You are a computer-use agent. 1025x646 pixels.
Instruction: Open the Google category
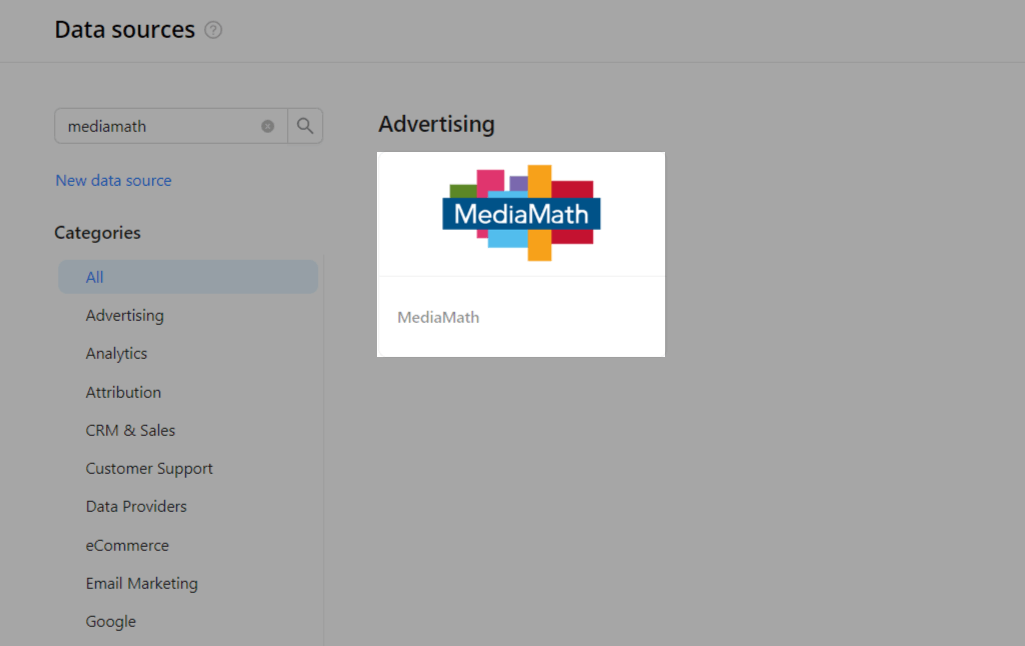tap(111, 622)
